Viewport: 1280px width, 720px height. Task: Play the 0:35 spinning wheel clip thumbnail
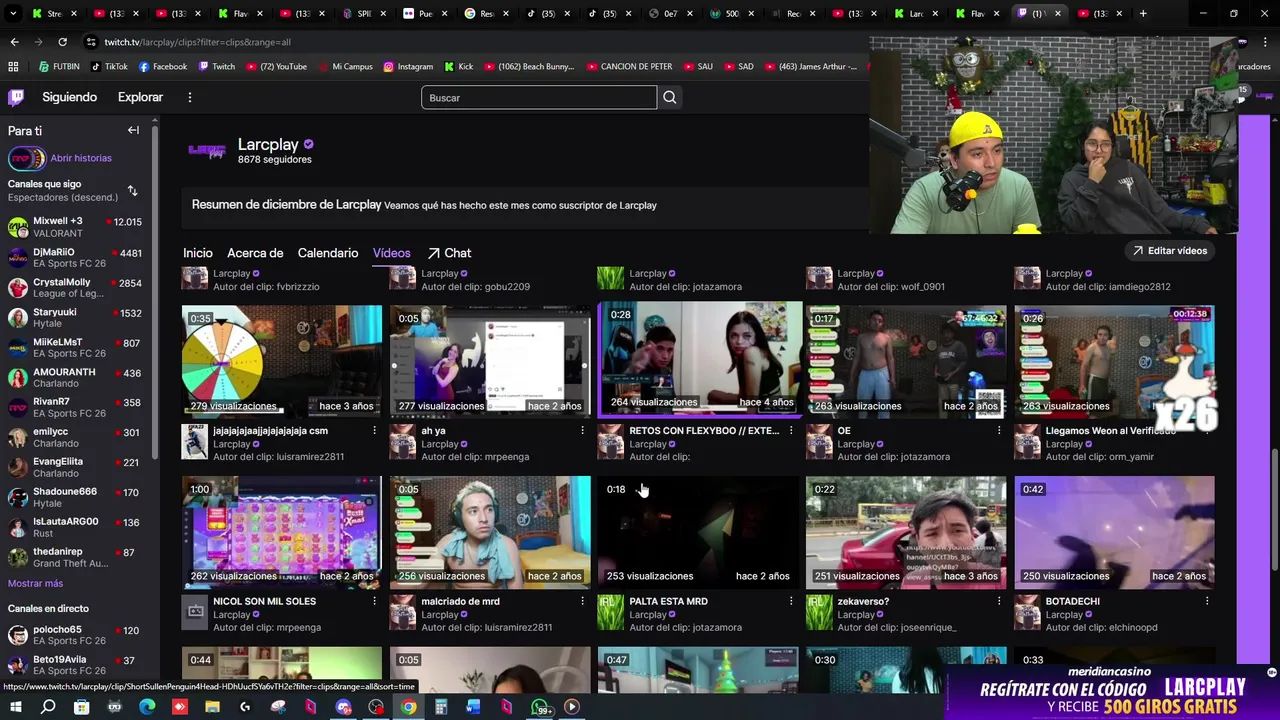(x=282, y=360)
